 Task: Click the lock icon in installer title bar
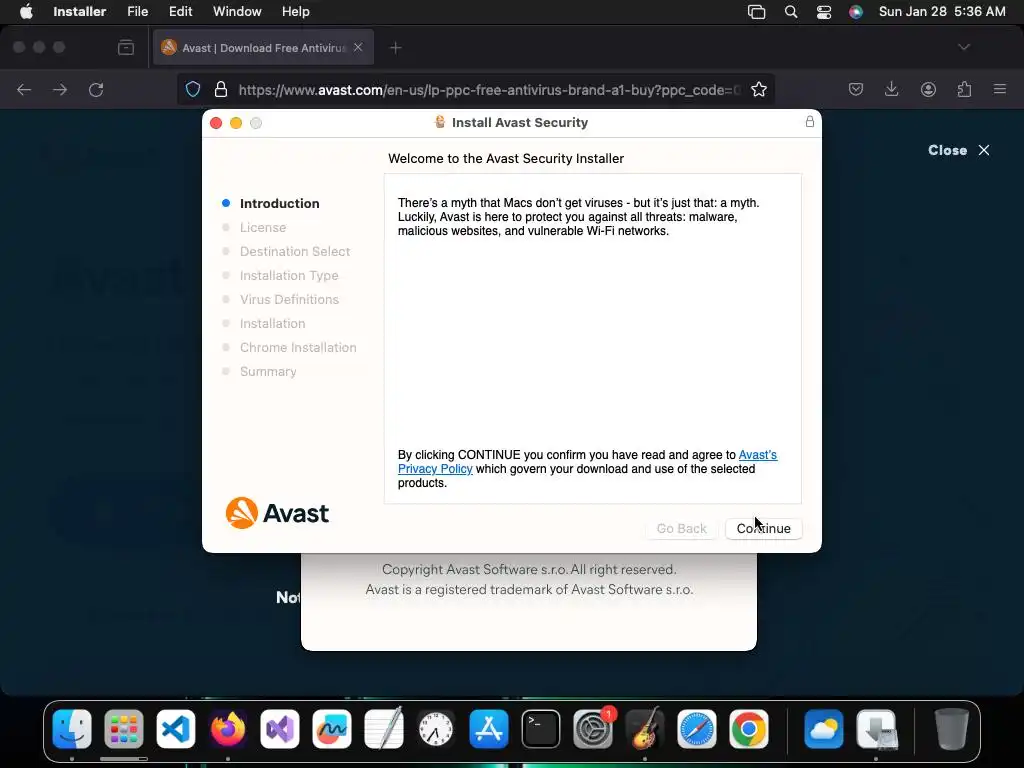(810, 121)
